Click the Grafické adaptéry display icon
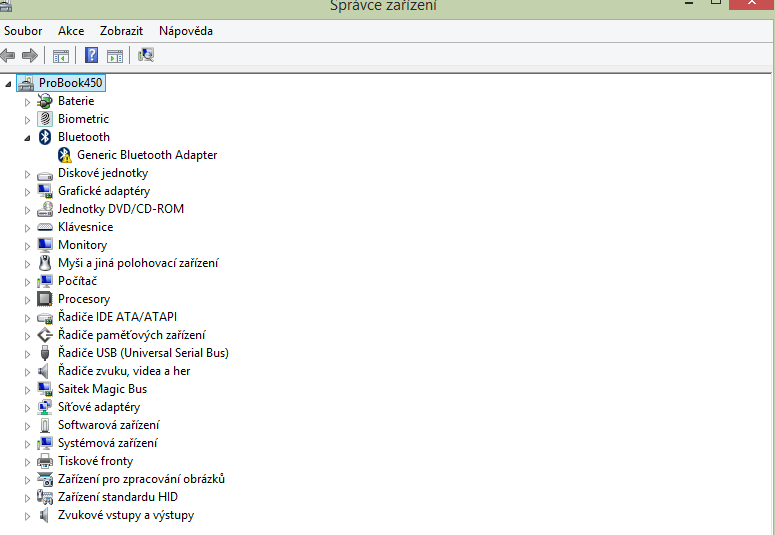This screenshot has height=535, width=775. pyautogui.click(x=45, y=191)
